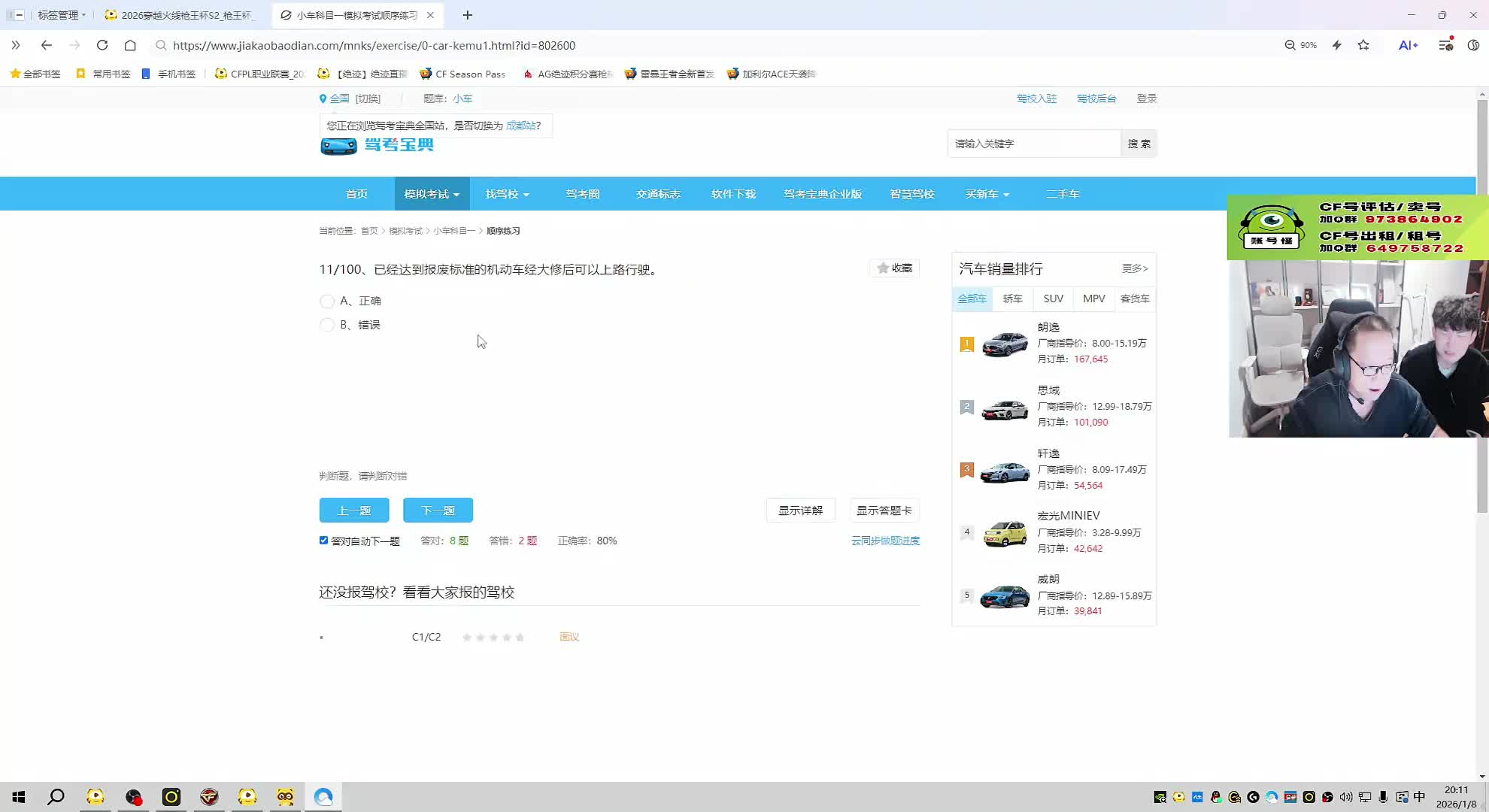Viewport: 1489px width, 812px height.
Task: Switch to the SUV tab in car rankings
Action: point(1053,298)
